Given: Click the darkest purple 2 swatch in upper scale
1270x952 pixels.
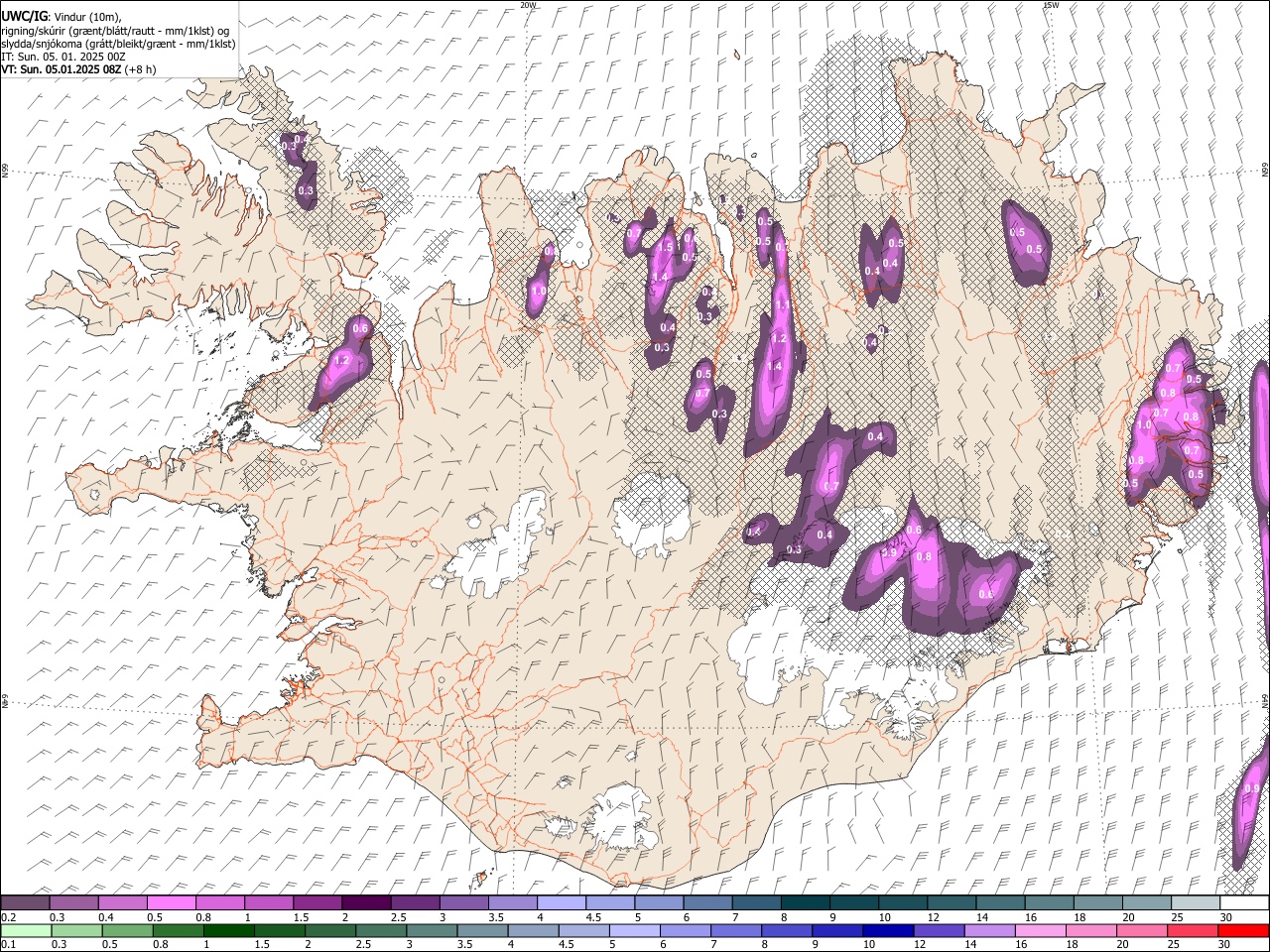Looking at the screenshot, I should pyautogui.click(x=365, y=902).
